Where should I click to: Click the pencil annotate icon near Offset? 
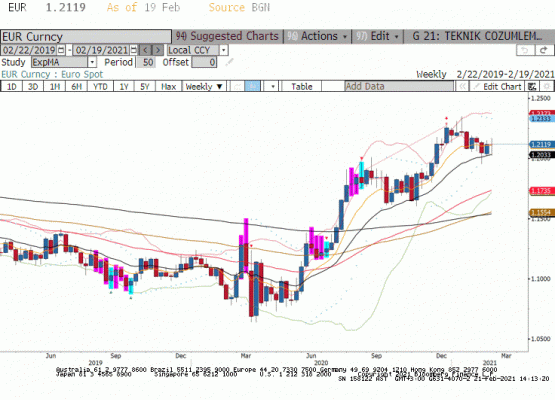point(229,62)
